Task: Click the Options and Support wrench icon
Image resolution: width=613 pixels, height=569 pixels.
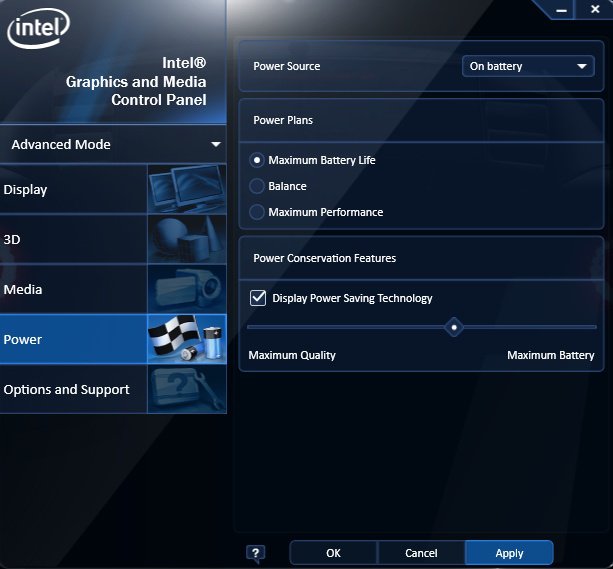Action: [186, 389]
